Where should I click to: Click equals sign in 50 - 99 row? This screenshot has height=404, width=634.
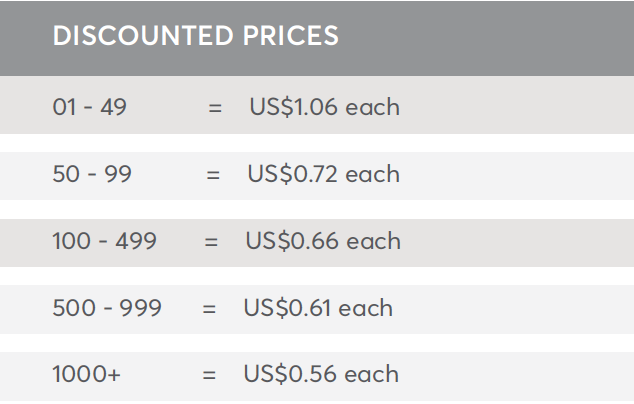[213, 175]
